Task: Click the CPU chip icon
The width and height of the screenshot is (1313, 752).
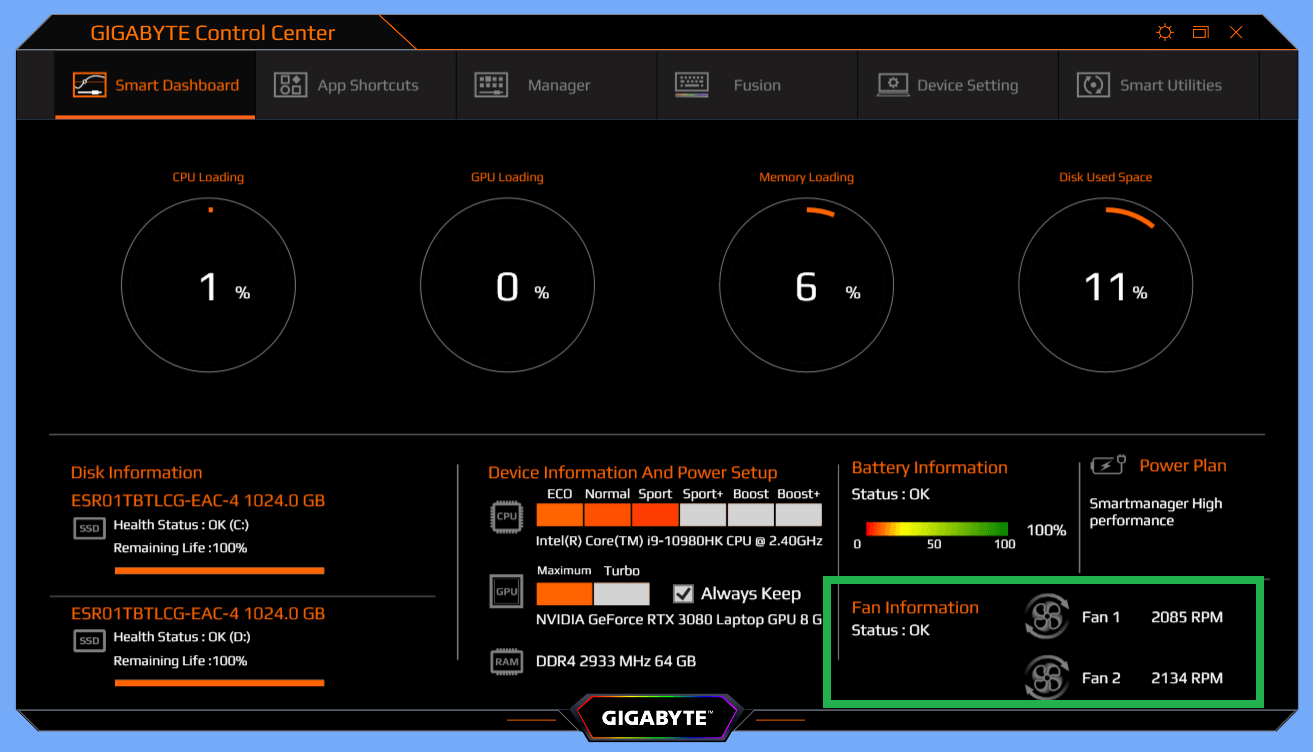Action: click(506, 516)
